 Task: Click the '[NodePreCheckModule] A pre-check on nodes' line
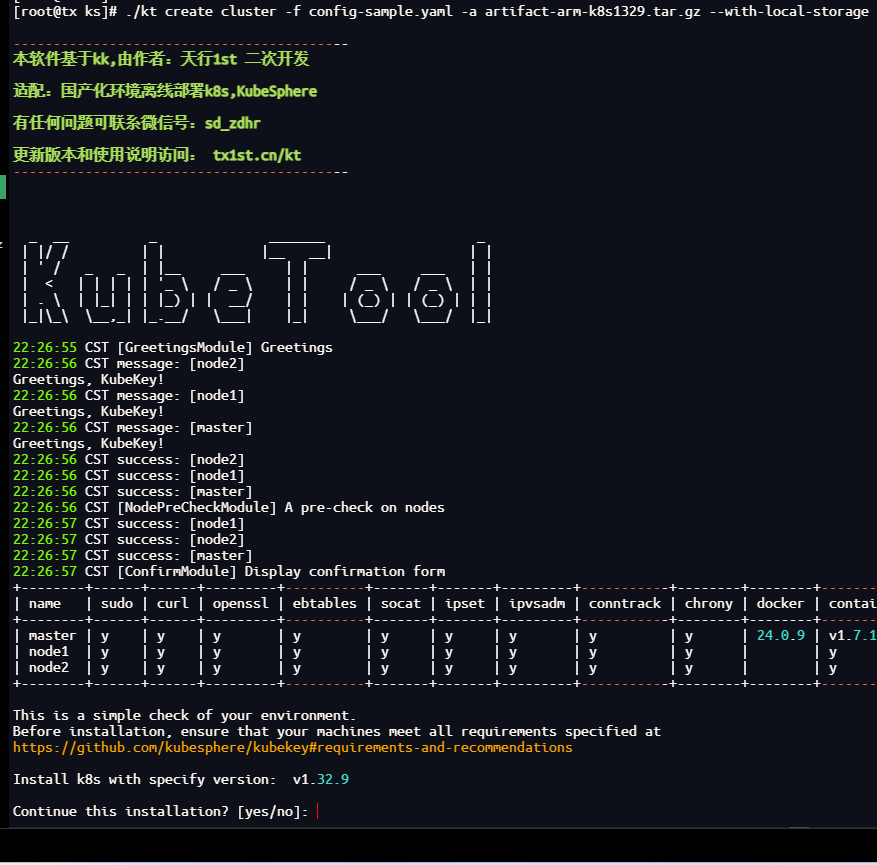click(x=281, y=507)
